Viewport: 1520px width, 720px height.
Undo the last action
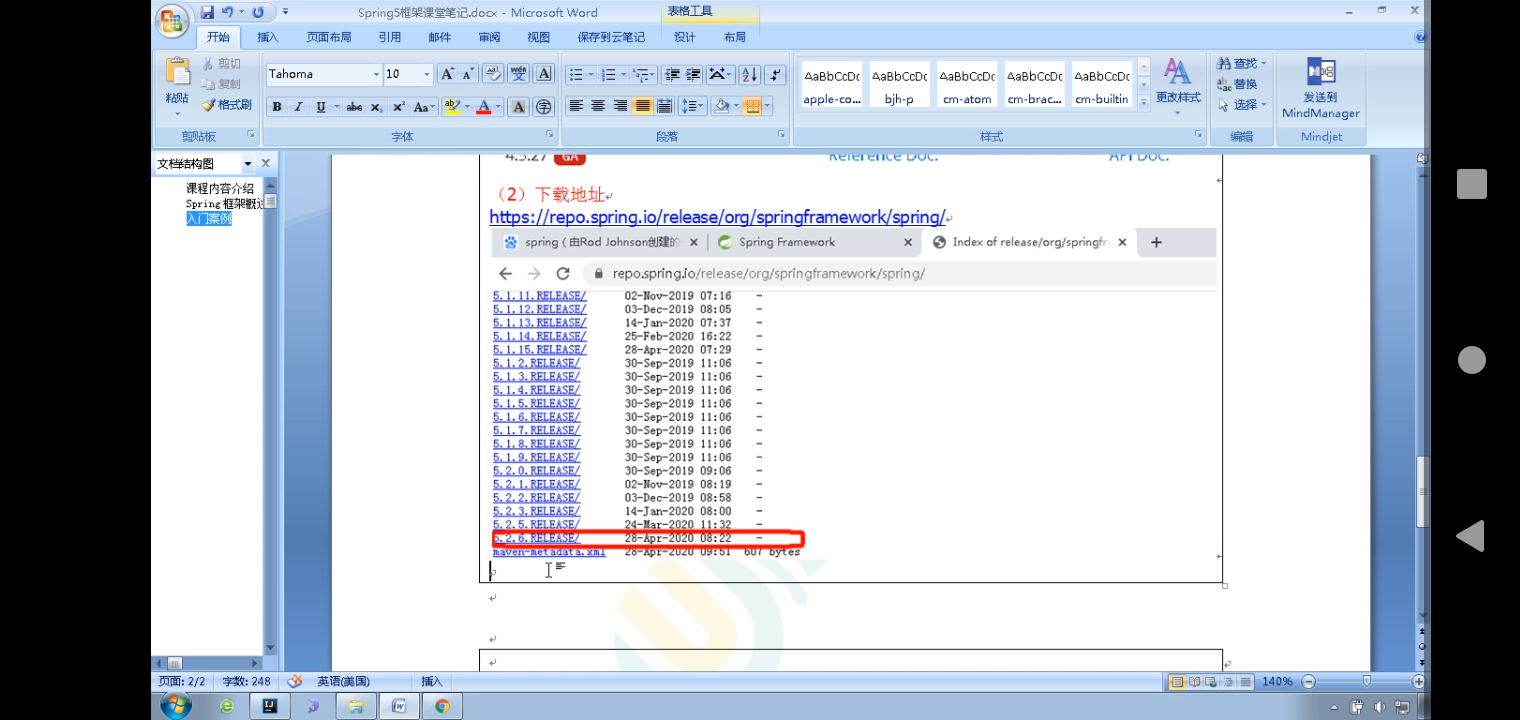click(x=228, y=12)
